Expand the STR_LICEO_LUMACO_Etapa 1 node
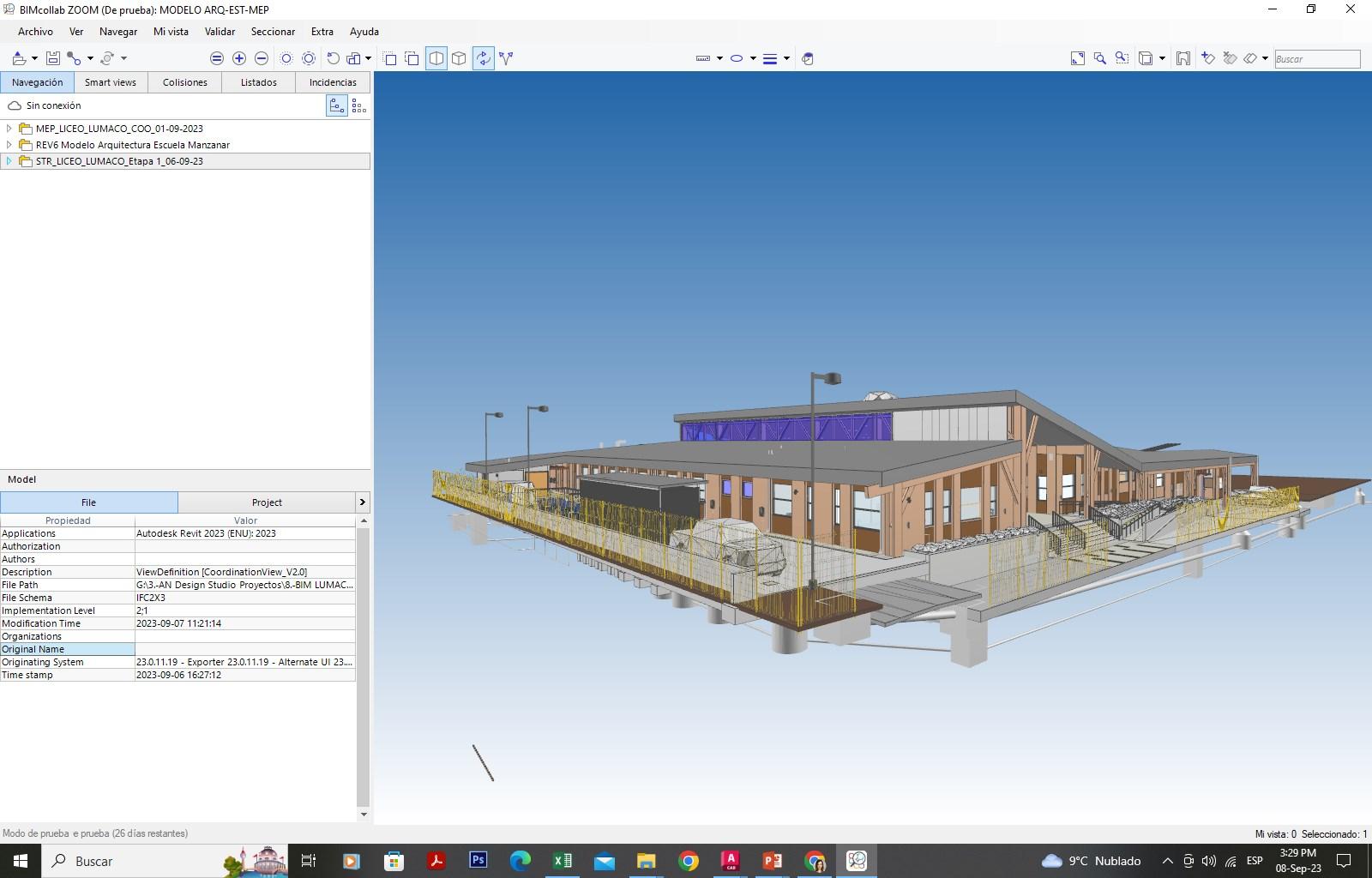This screenshot has height=878, width=1372. (9, 161)
